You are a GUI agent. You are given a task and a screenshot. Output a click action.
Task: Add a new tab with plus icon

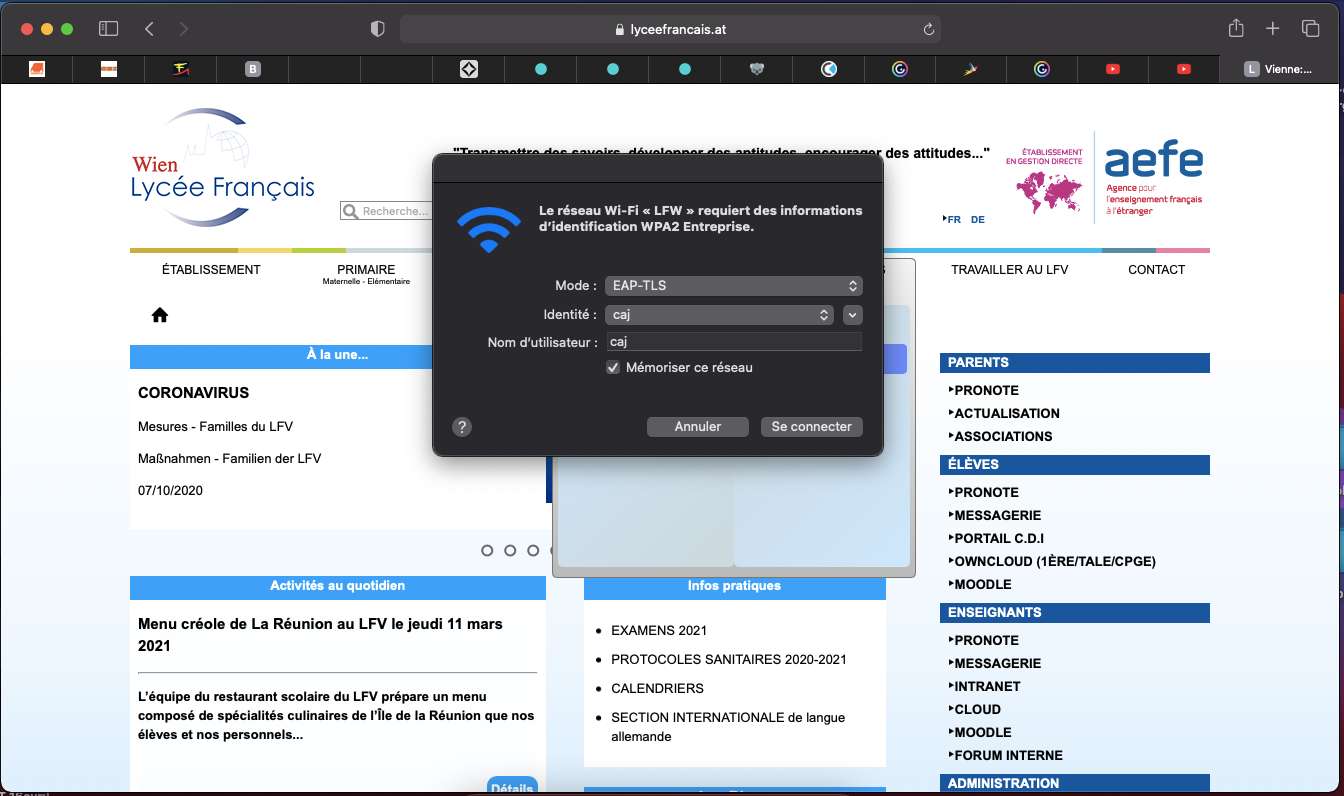[1273, 29]
